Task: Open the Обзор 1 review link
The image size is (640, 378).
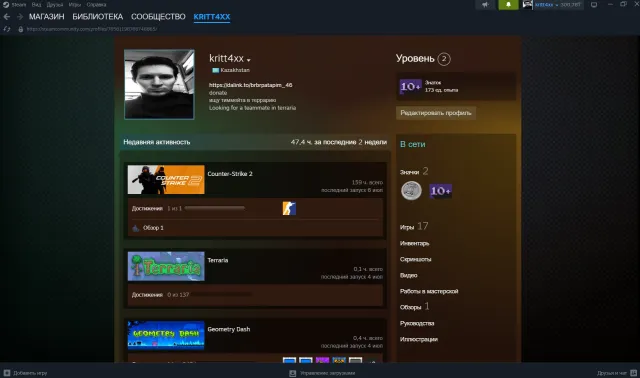Action: point(153,228)
